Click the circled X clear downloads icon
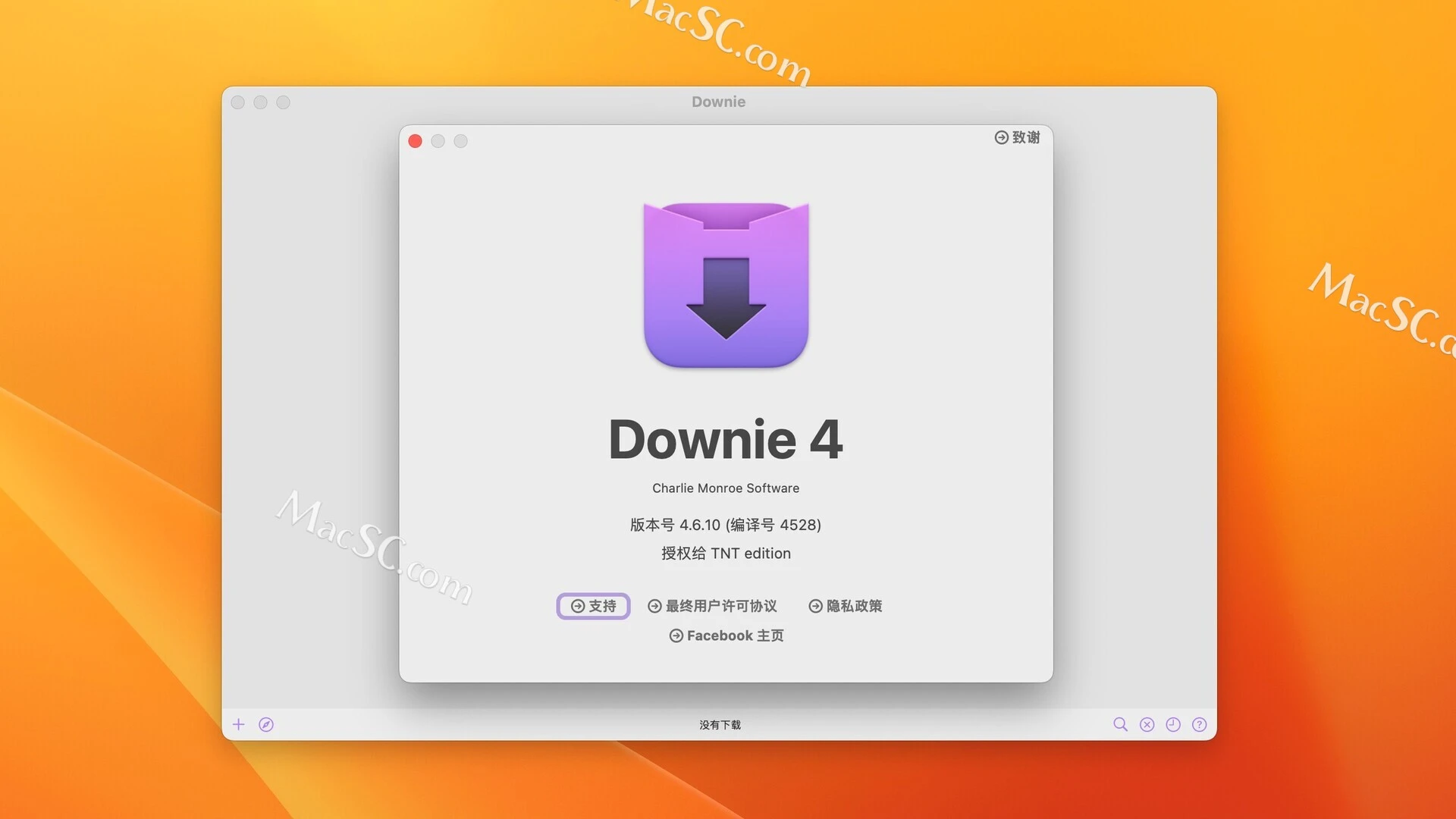The height and width of the screenshot is (819, 1456). (x=1147, y=724)
